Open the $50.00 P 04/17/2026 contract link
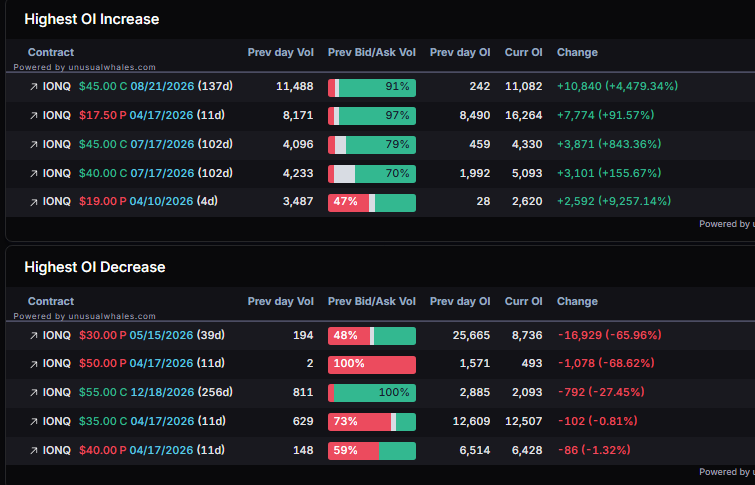This screenshot has width=755, height=485. [x=152, y=363]
